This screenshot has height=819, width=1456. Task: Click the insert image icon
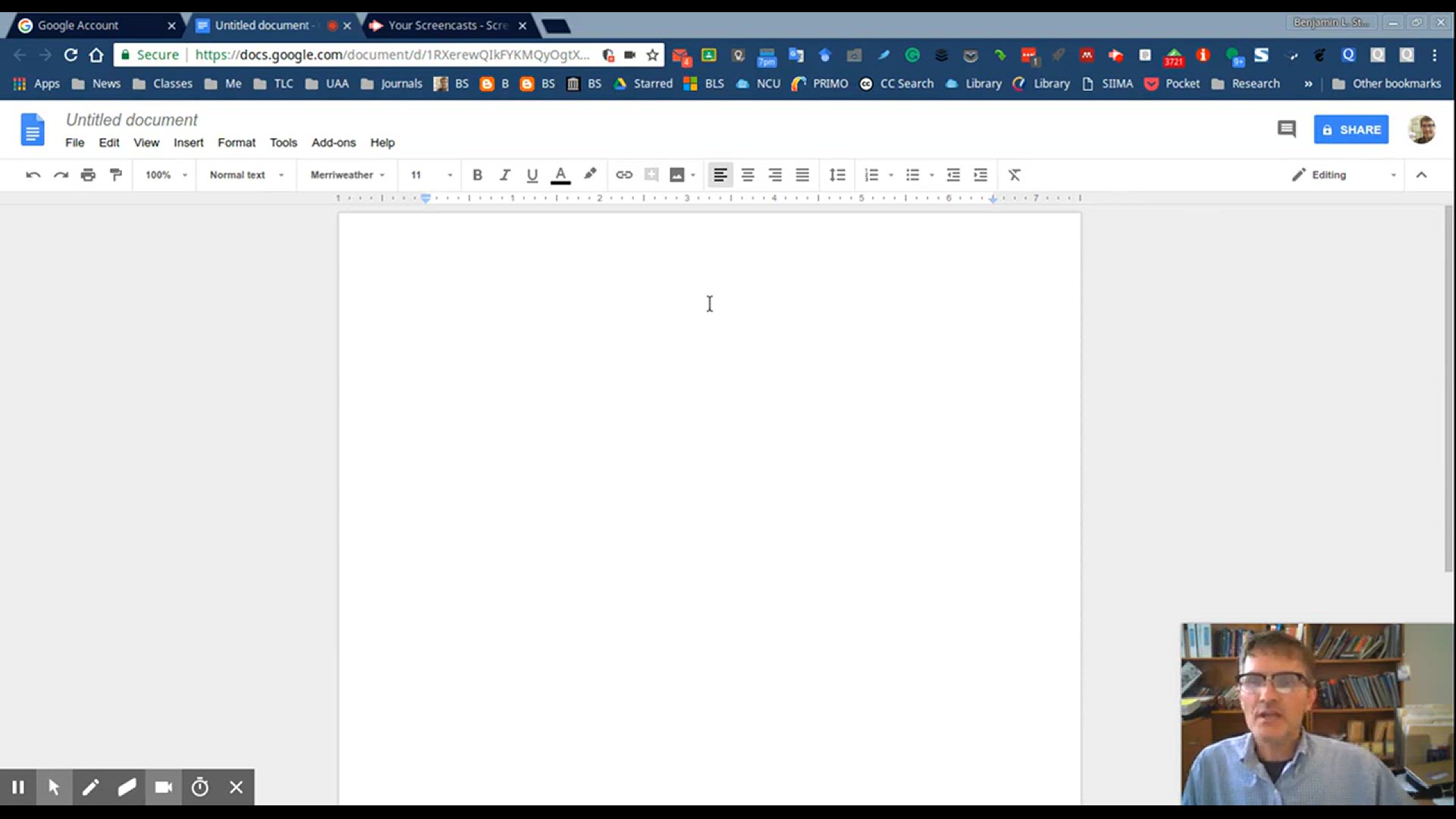click(x=677, y=175)
